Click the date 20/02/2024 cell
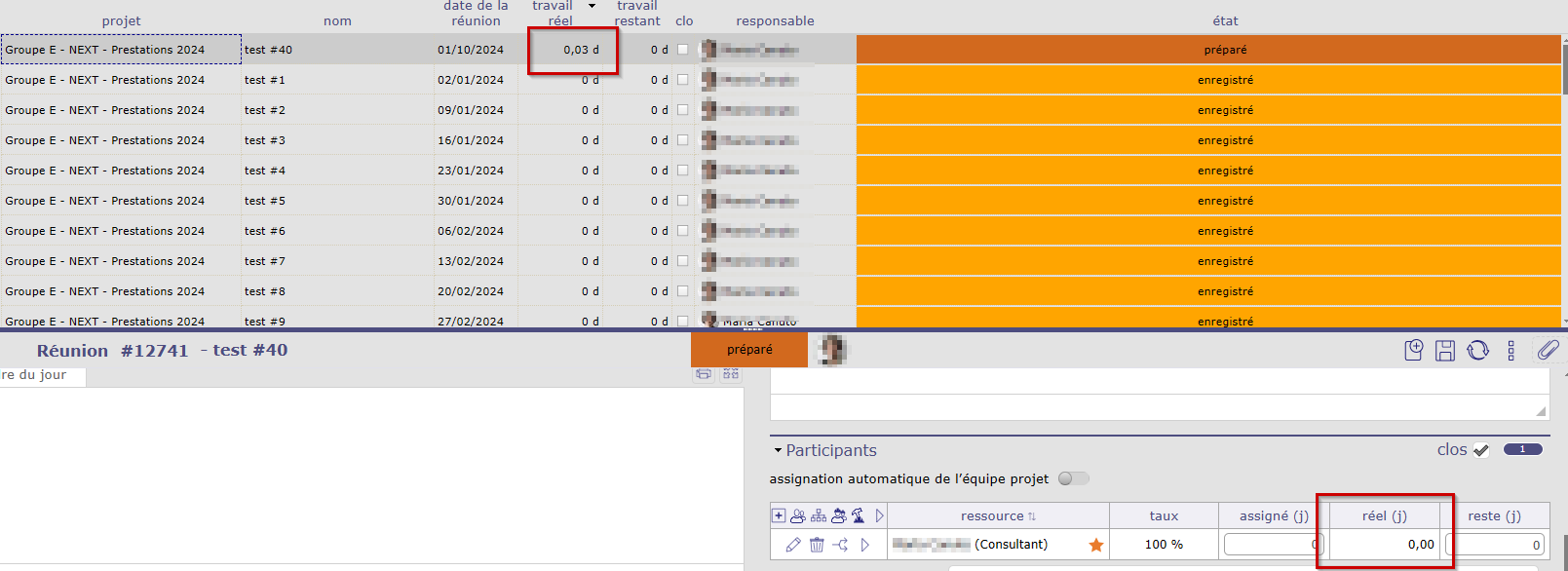This screenshot has height=571, width=1568. 471,291
